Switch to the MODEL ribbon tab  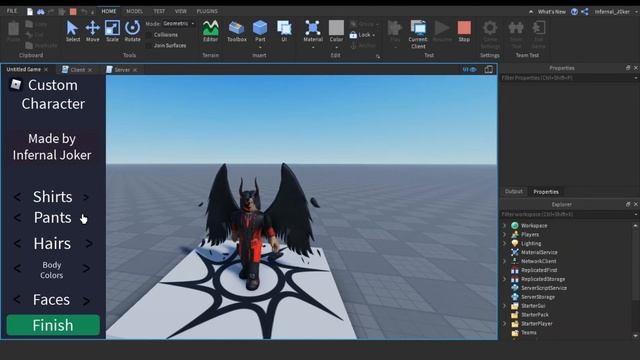coord(134,11)
